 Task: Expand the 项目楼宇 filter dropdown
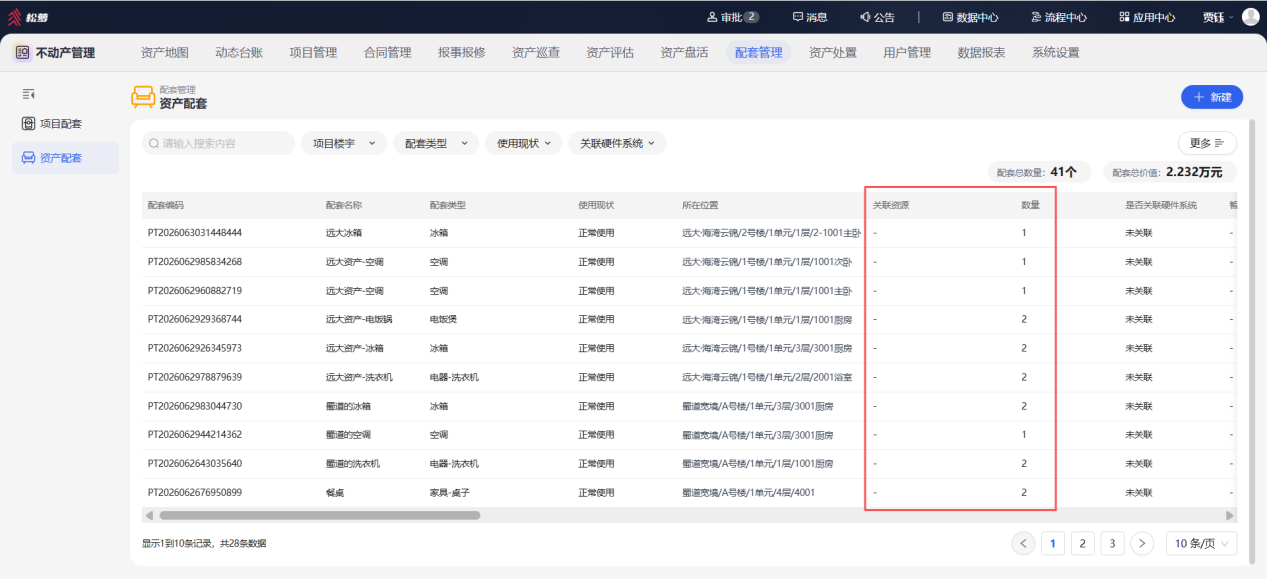(344, 143)
